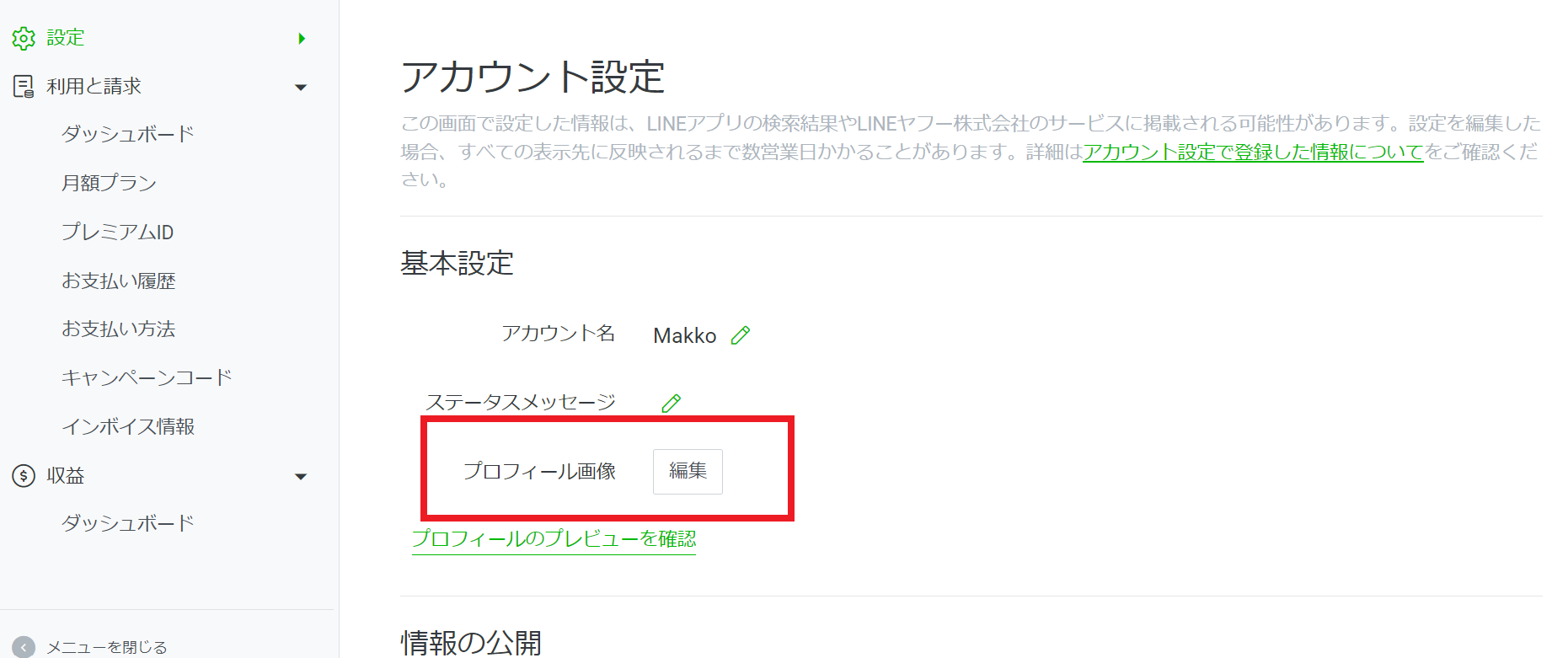The image size is (1568, 658).
Task: Open インボイス情報 page
Action: point(128,426)
